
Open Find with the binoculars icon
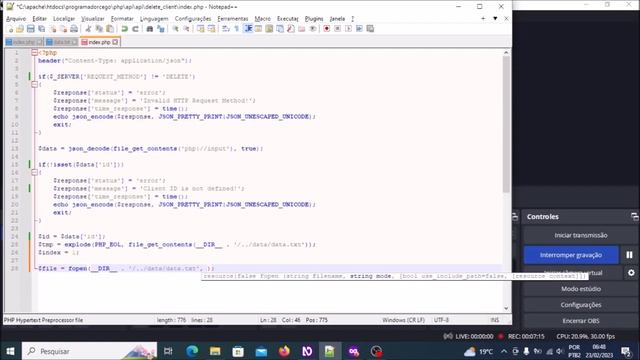point(149,29)
